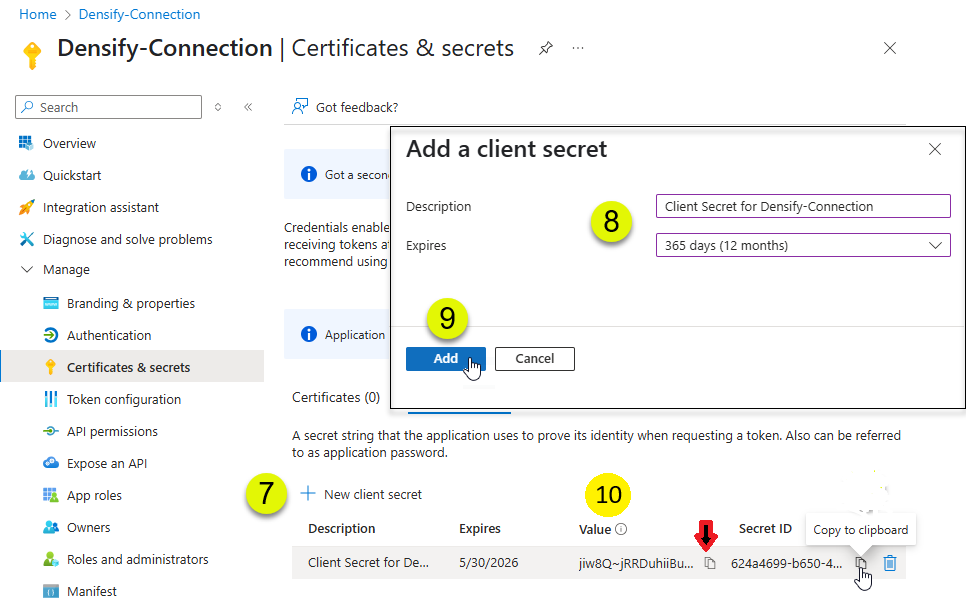Click the Token configuration bars icon
Viewport: 966px width, 611px height.
51,399
